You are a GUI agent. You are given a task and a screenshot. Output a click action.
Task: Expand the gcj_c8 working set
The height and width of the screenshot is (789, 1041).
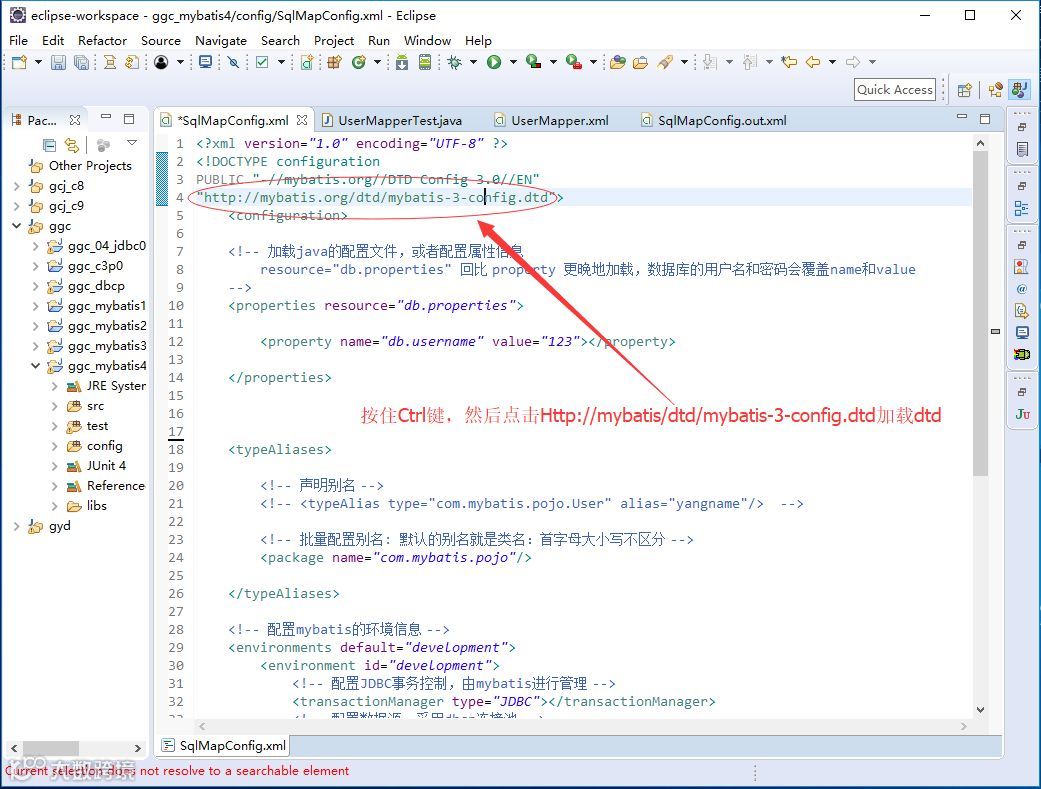click(x=17, y=186)
